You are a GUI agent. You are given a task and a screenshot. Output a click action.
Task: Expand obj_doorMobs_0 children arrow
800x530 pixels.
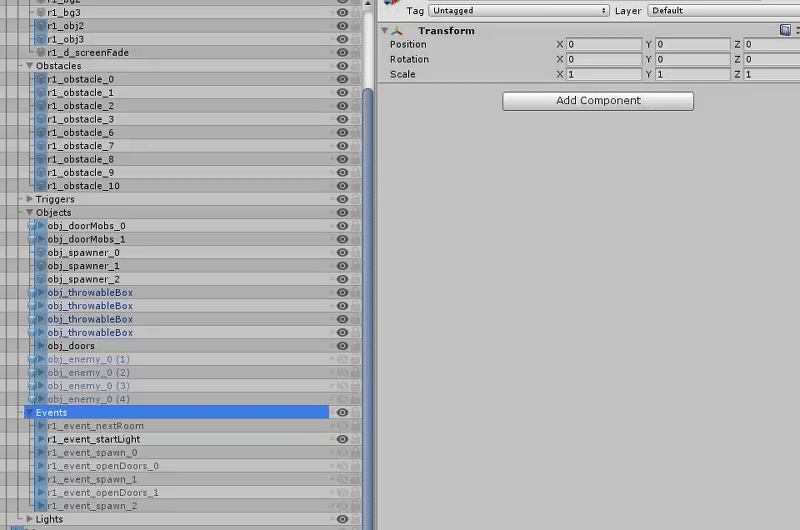point(41,225)
